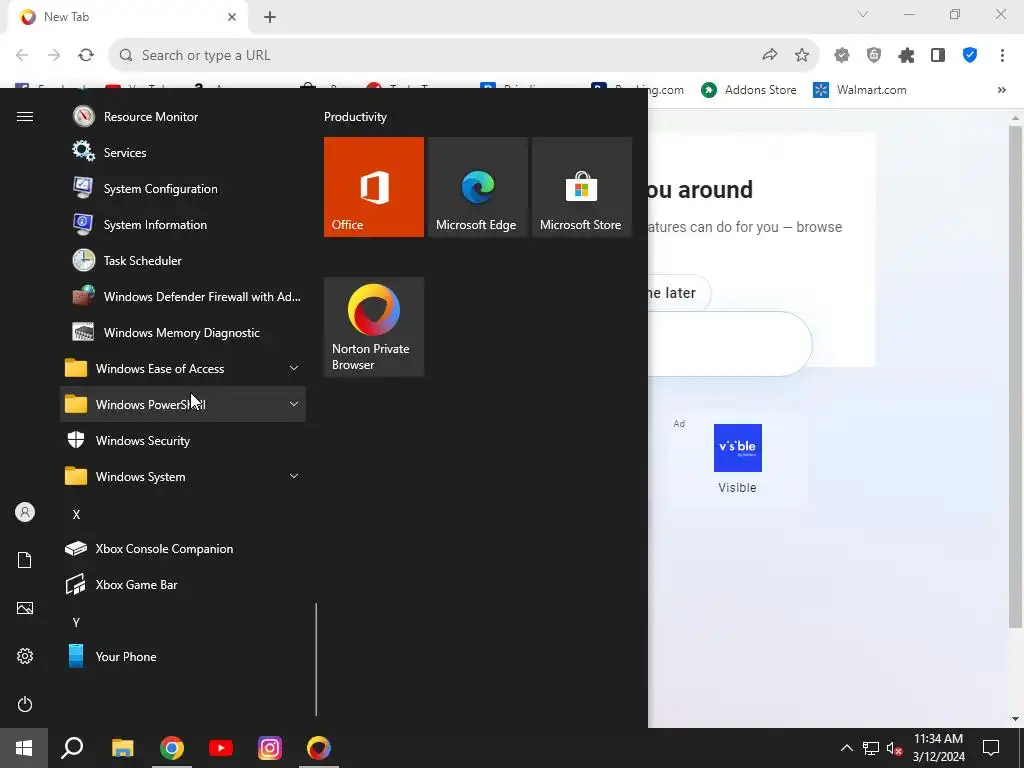The width and height of the screenshot is (1024, 768).
Task: Launch Norton Private Browser tile
Action: [374, 327]
